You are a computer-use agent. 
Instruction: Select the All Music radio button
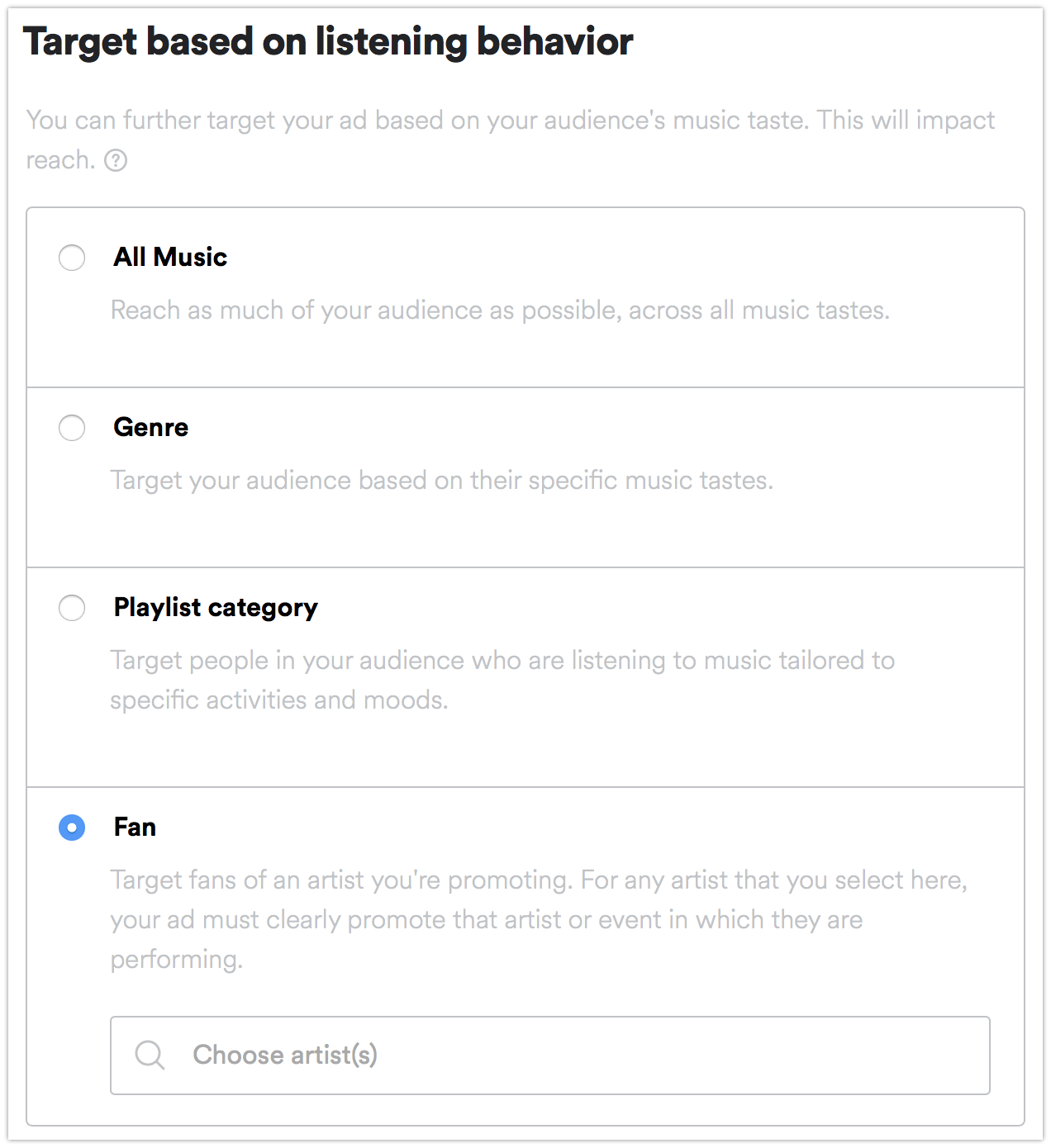pyautogui.click(x=72, y=257)
